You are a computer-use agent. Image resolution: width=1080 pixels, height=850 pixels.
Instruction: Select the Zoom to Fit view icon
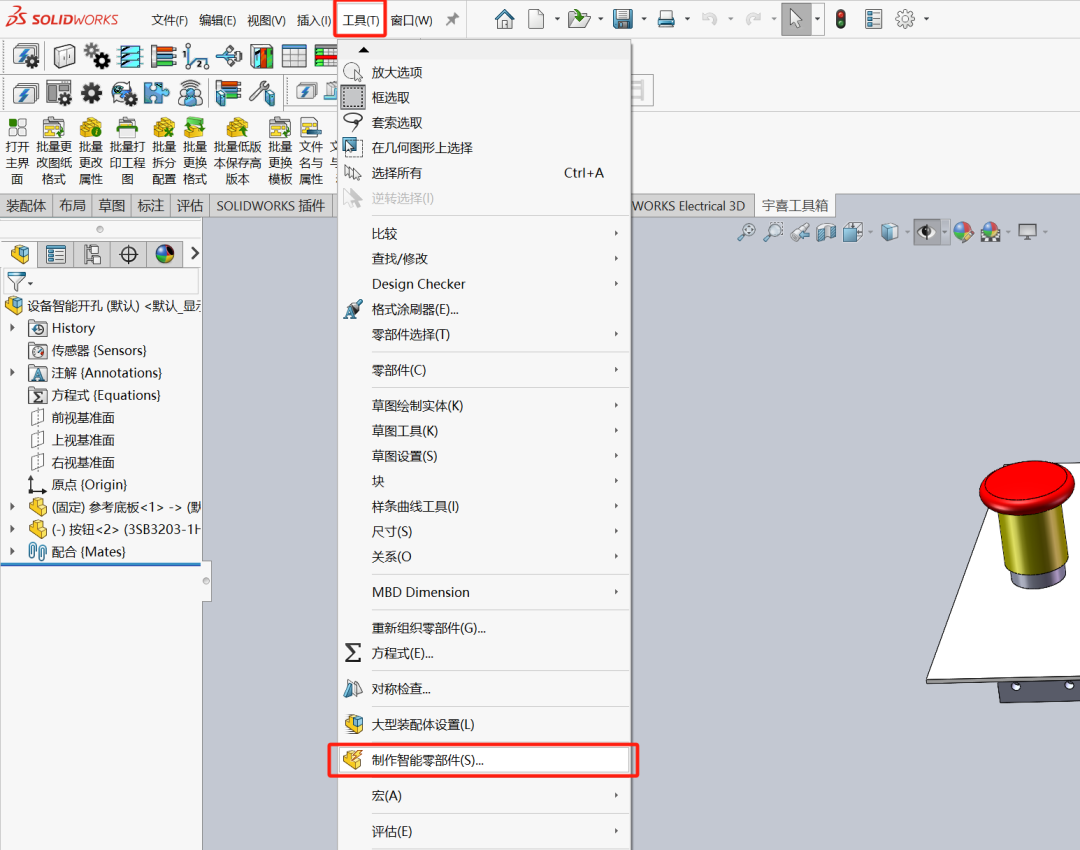point(748,232)
